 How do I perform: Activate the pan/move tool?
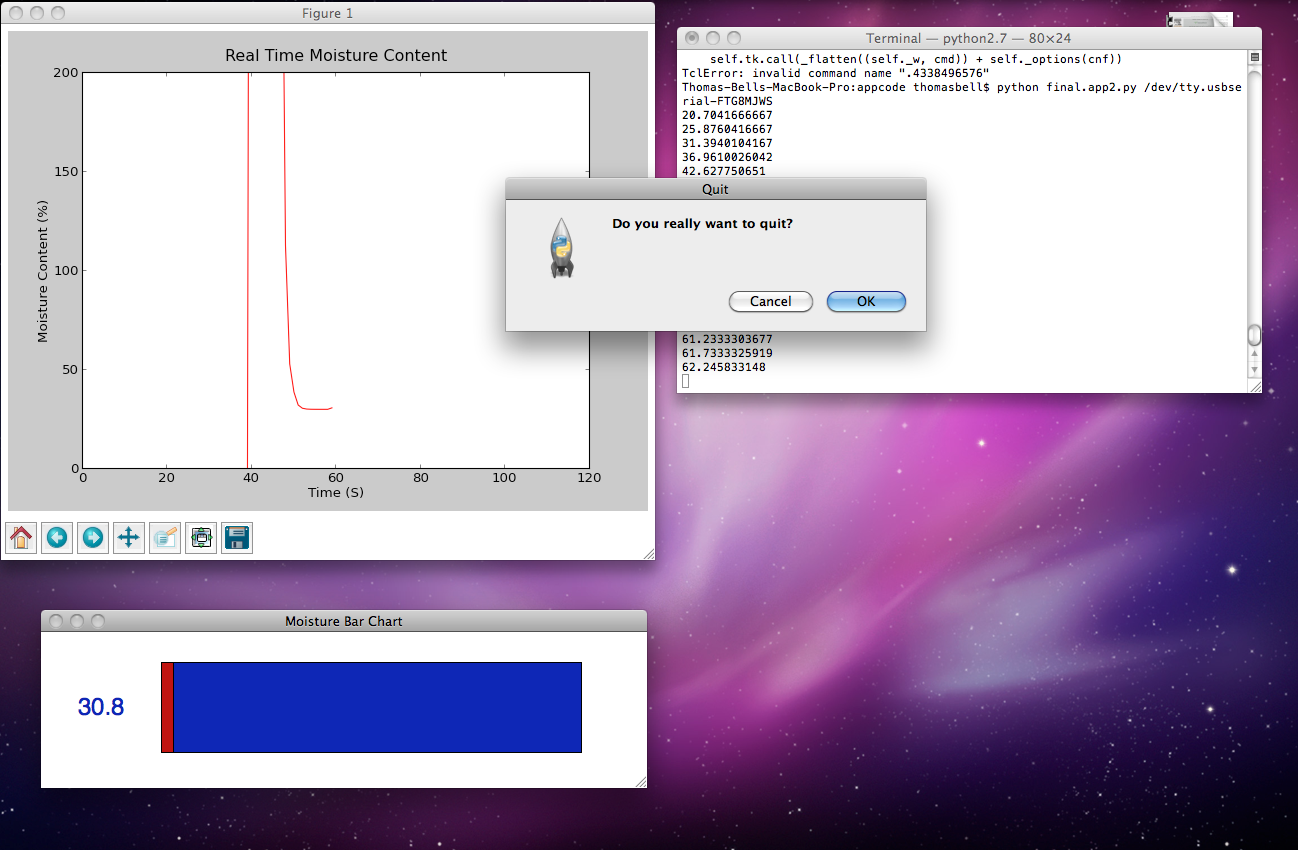pos(128,537)
